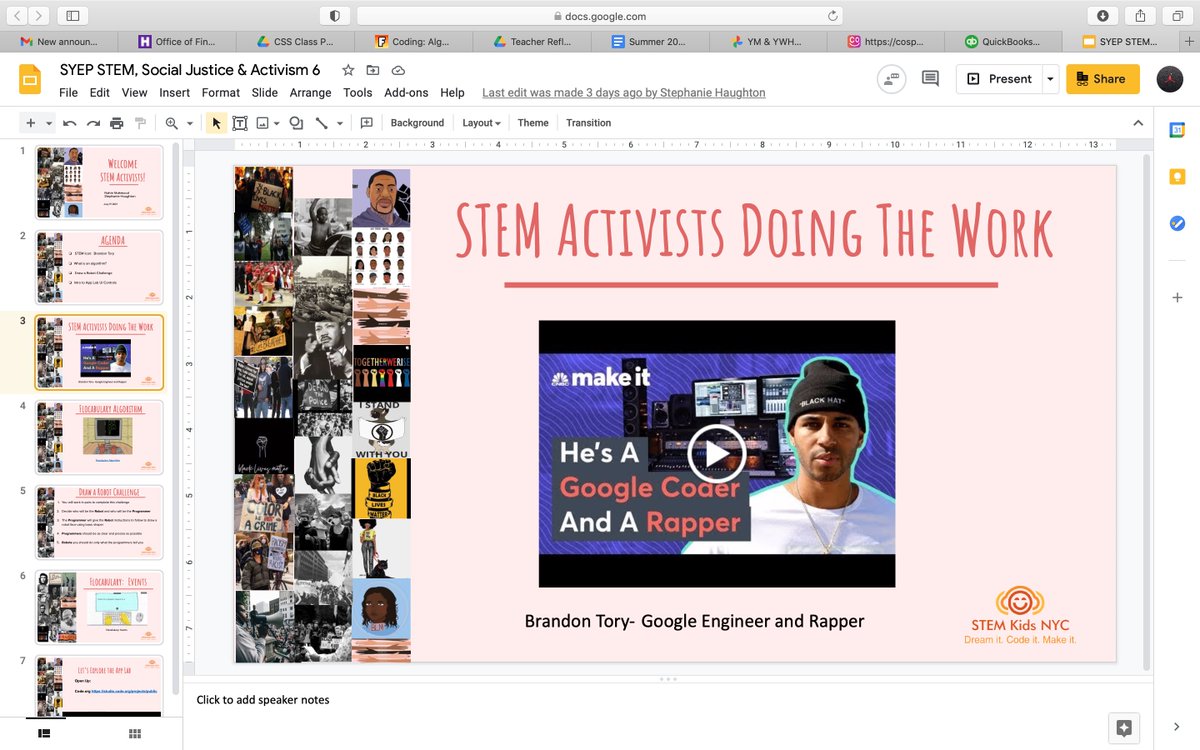The width and height of the screenshot is (1200, 750).
Task: Select slide 4 Flocabulary Algorithm thumbnail
Action: [x=99, y=438]
